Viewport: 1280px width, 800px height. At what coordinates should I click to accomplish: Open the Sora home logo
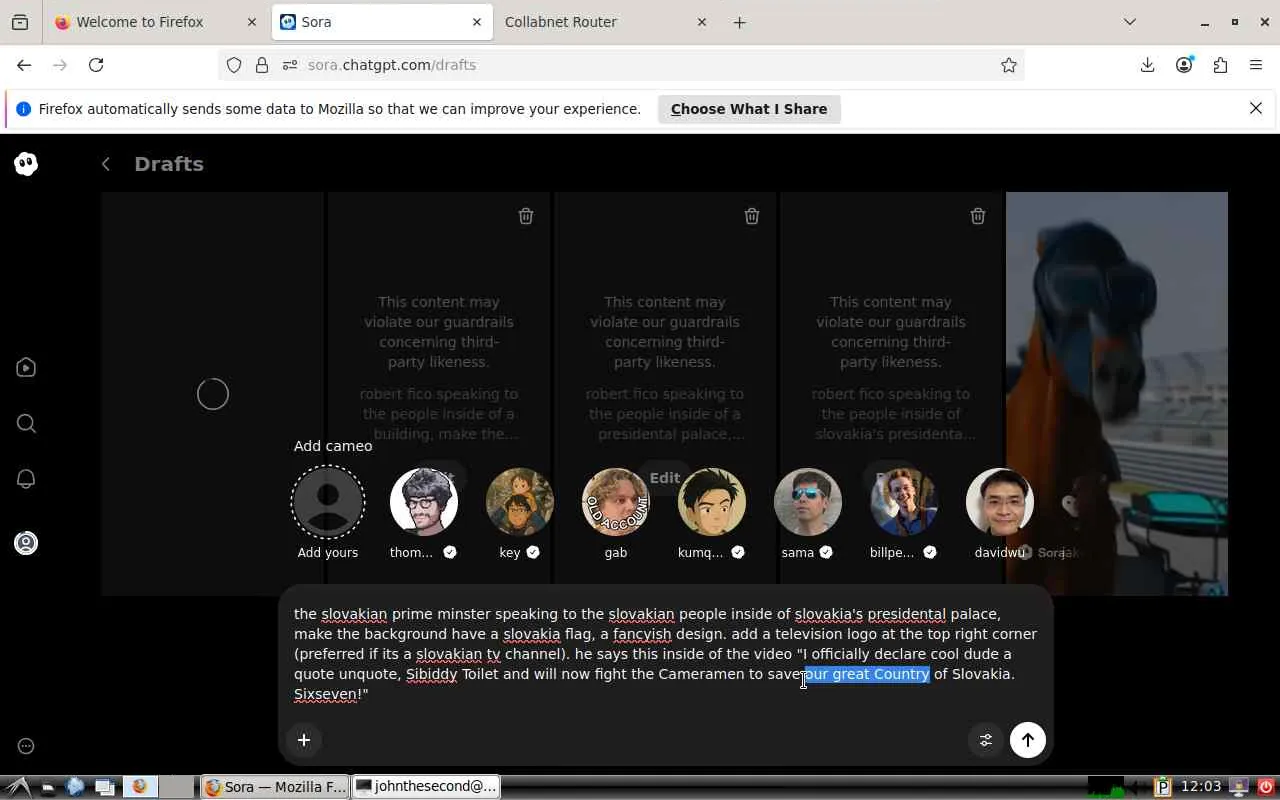point(26,164)
